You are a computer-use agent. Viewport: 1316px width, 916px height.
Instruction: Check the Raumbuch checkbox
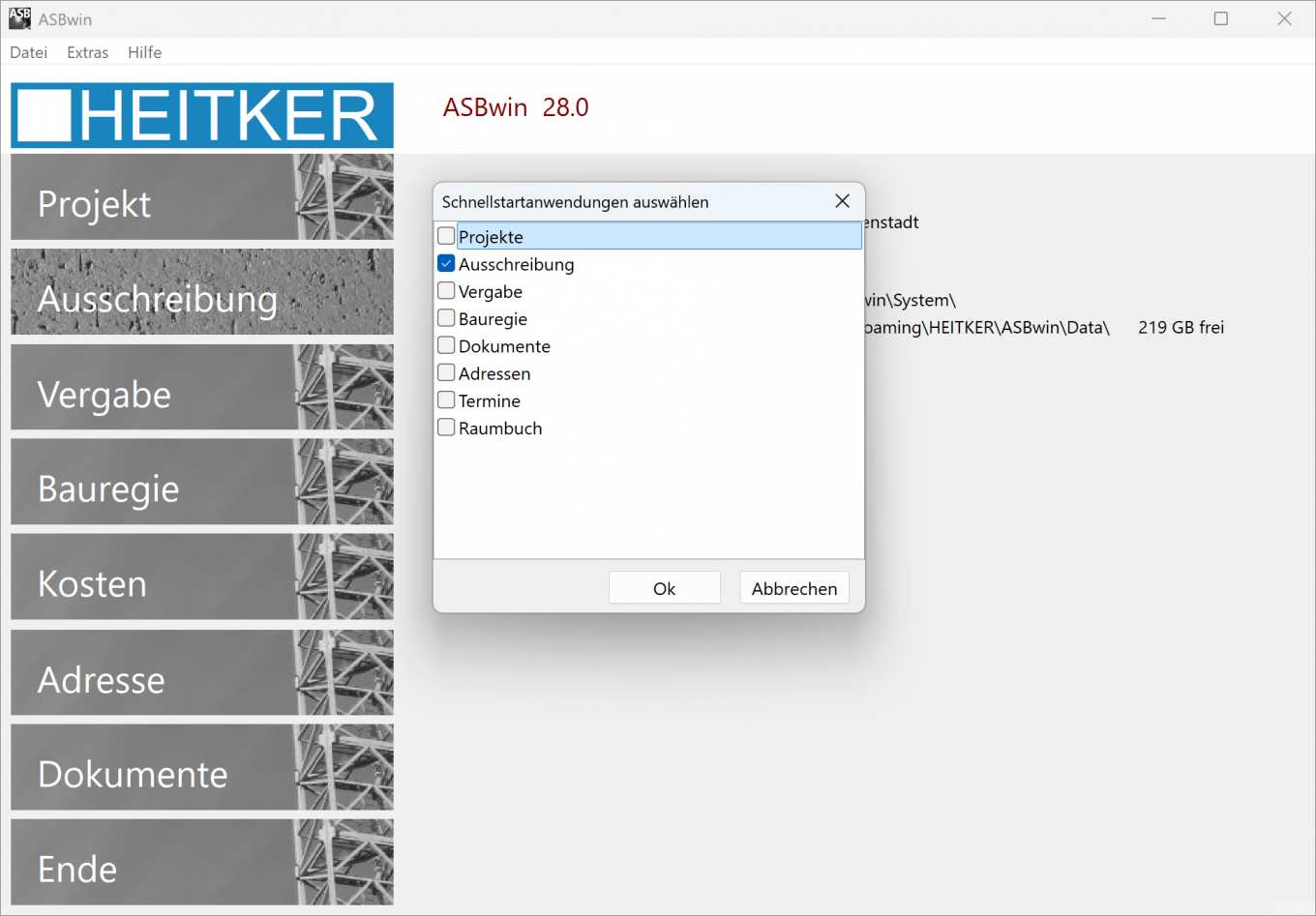point(446,428)
